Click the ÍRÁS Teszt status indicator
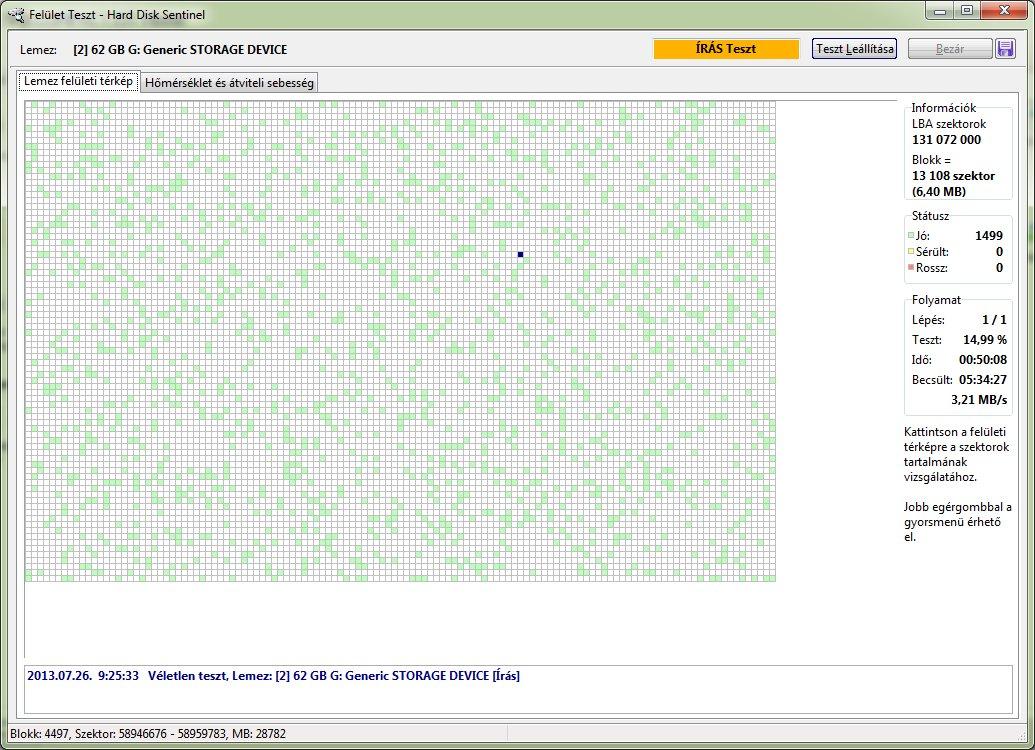Screen dimensions: 1035x750 tap(726, 49)
